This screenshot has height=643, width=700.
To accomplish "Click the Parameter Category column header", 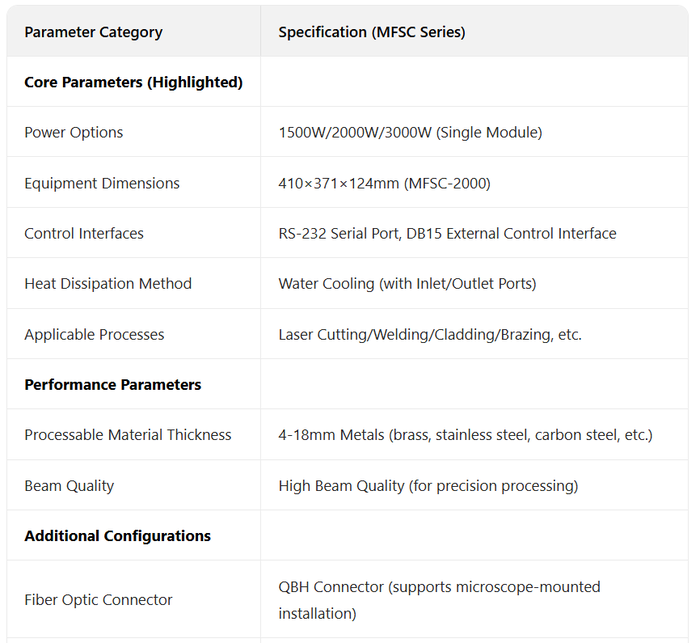I will pyautogui.click(x=93, y=32).
